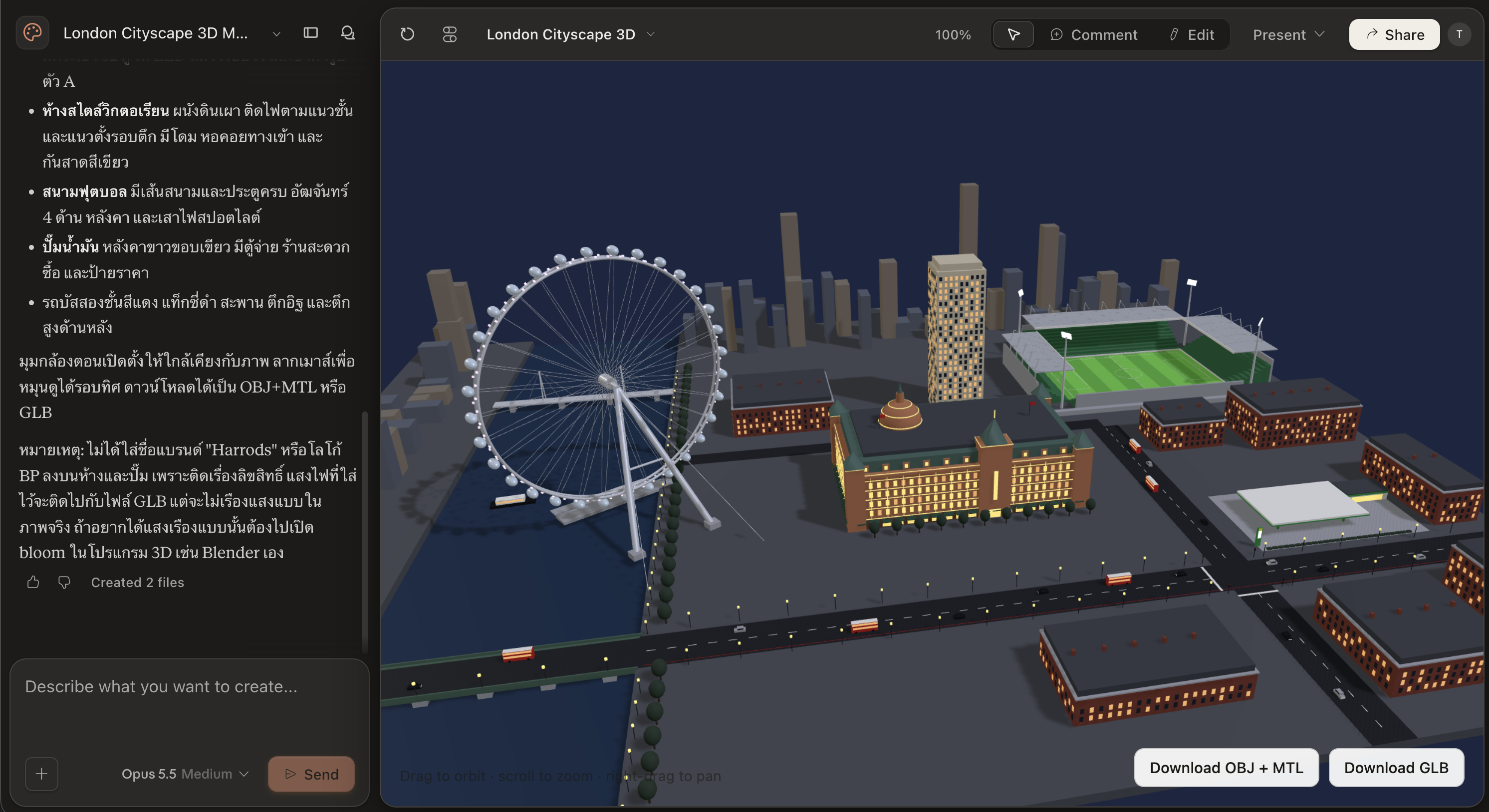Click the app logo palette icon
Screen dimensions: 1489x812
click(x=32, y=33)
